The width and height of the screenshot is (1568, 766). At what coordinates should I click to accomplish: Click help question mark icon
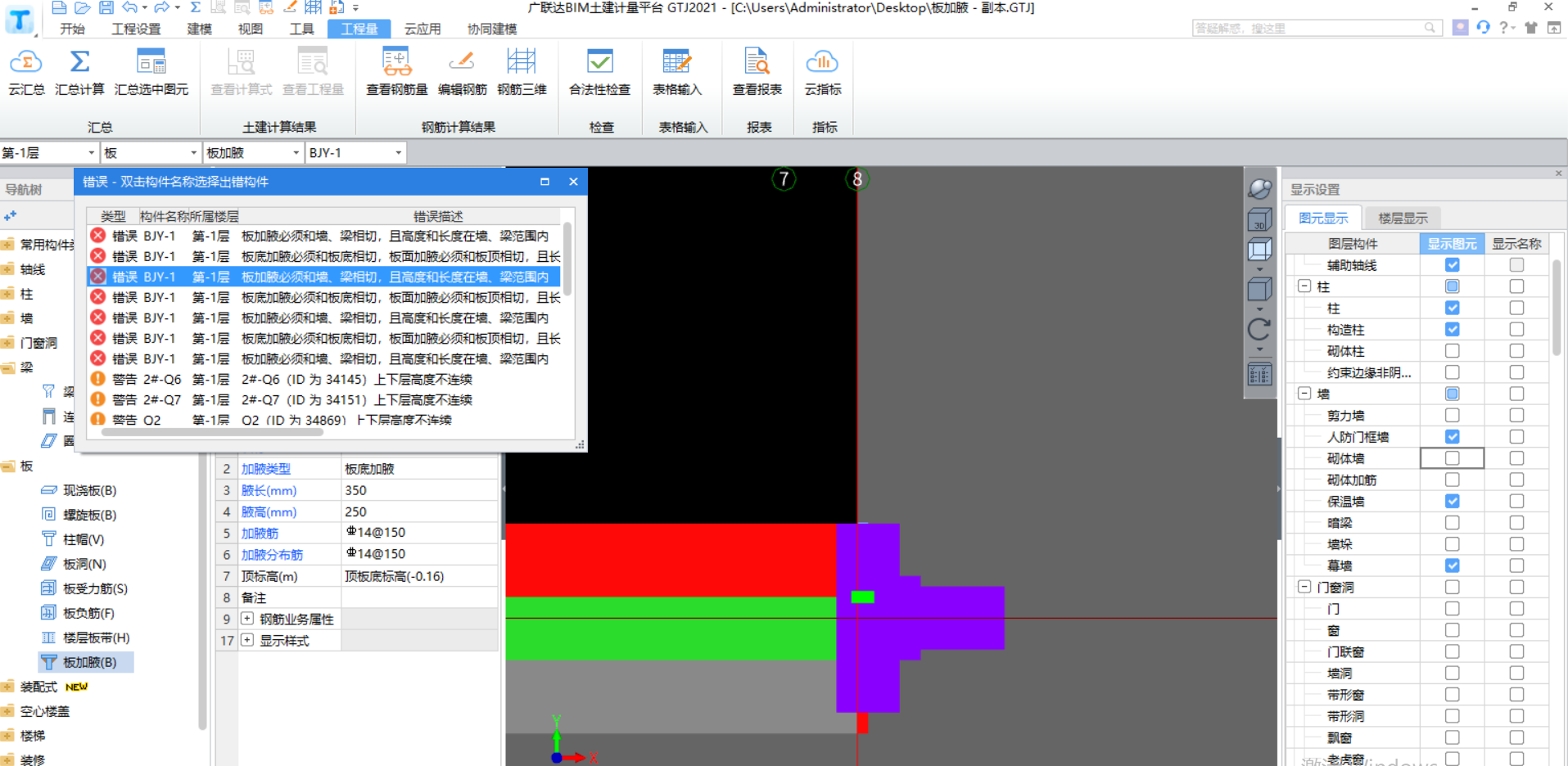pyautogui.click(x=1503, y=27)
